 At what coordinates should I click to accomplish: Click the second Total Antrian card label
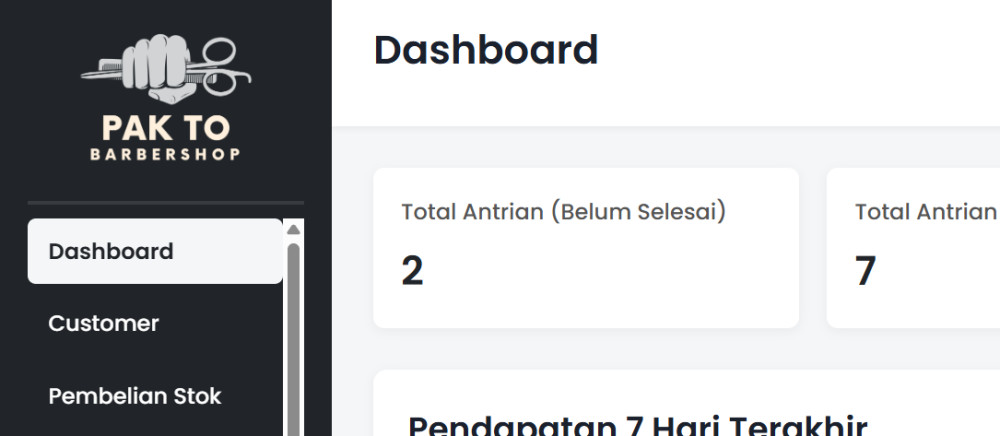[x=925, y=212]
